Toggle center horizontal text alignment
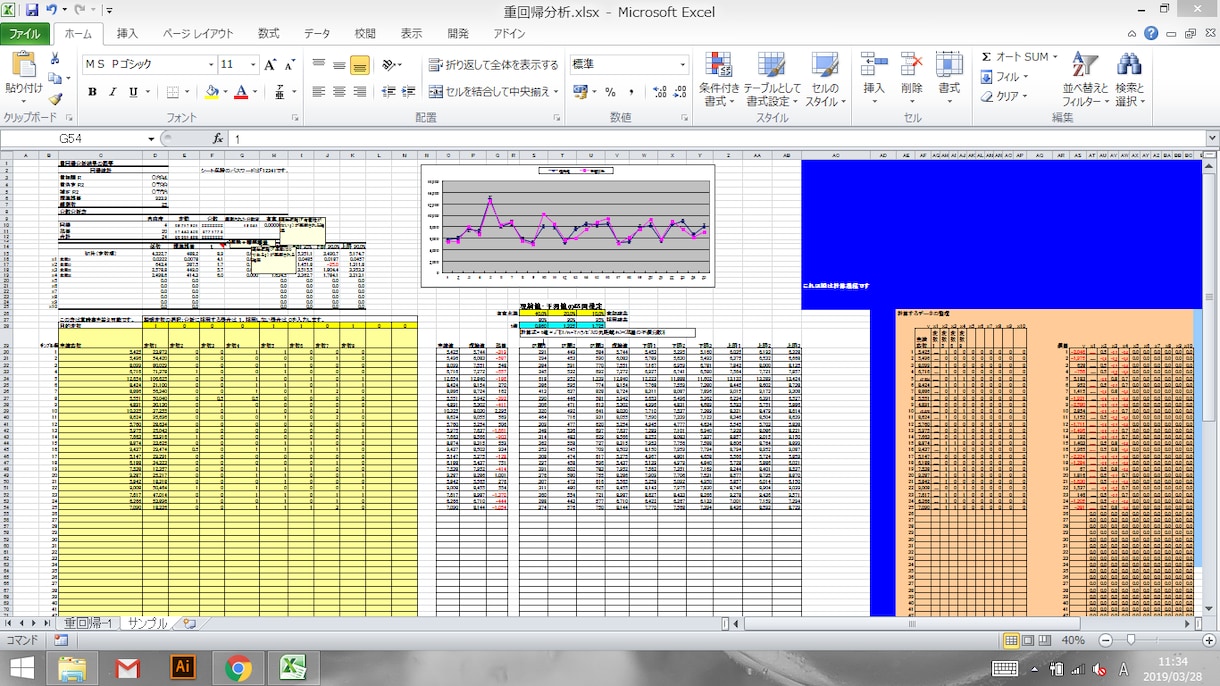 click(339, 92)
